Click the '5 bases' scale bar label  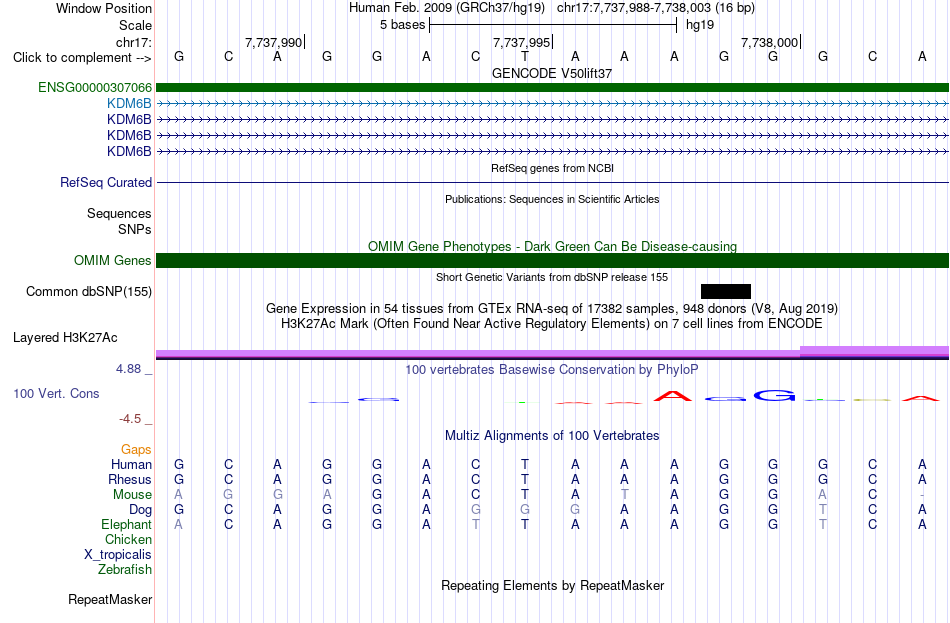pos(403,25)
